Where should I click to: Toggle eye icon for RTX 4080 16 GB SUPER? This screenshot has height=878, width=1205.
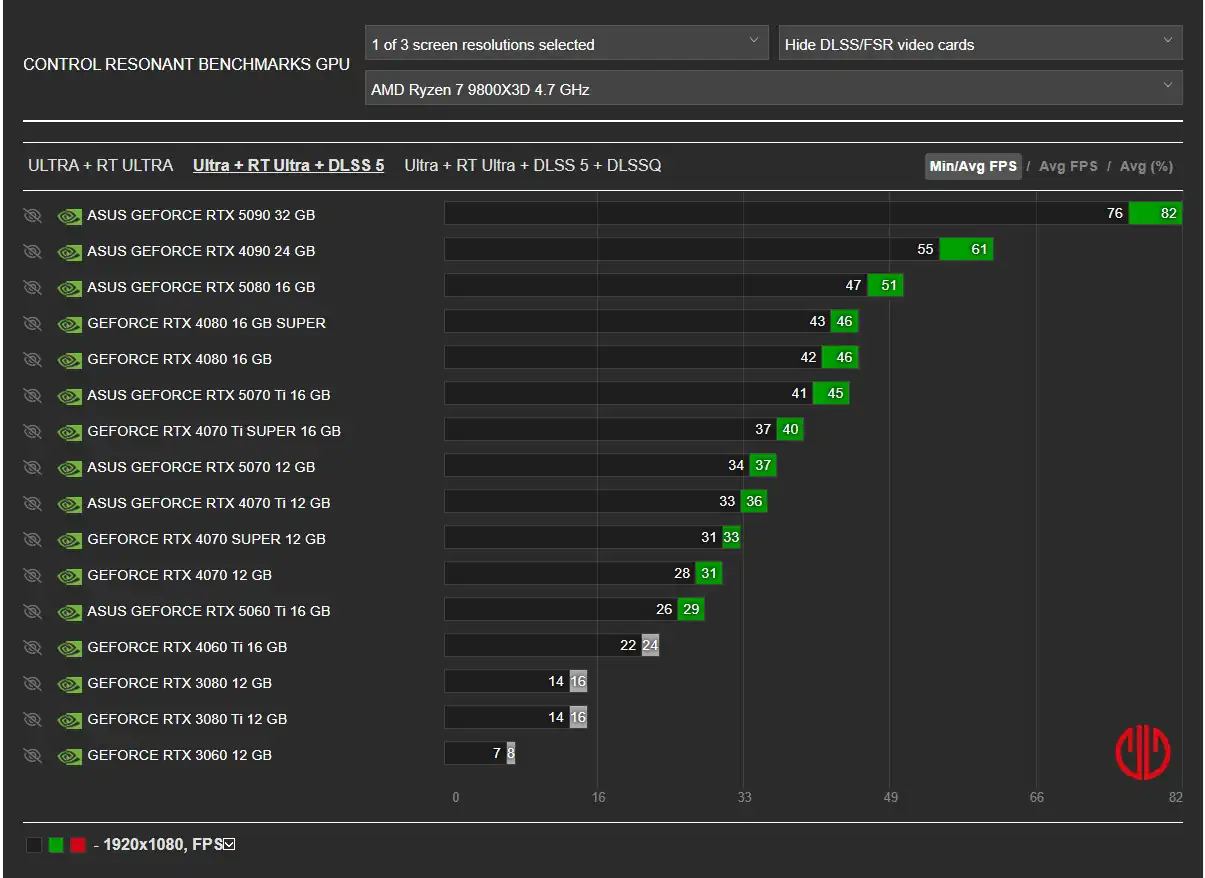32,323
